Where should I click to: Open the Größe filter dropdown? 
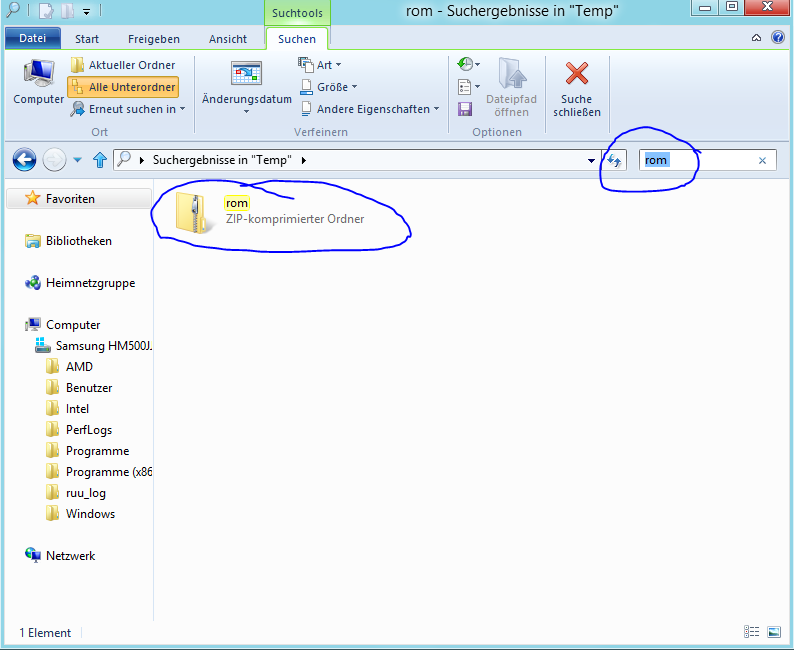click(329, 87)
